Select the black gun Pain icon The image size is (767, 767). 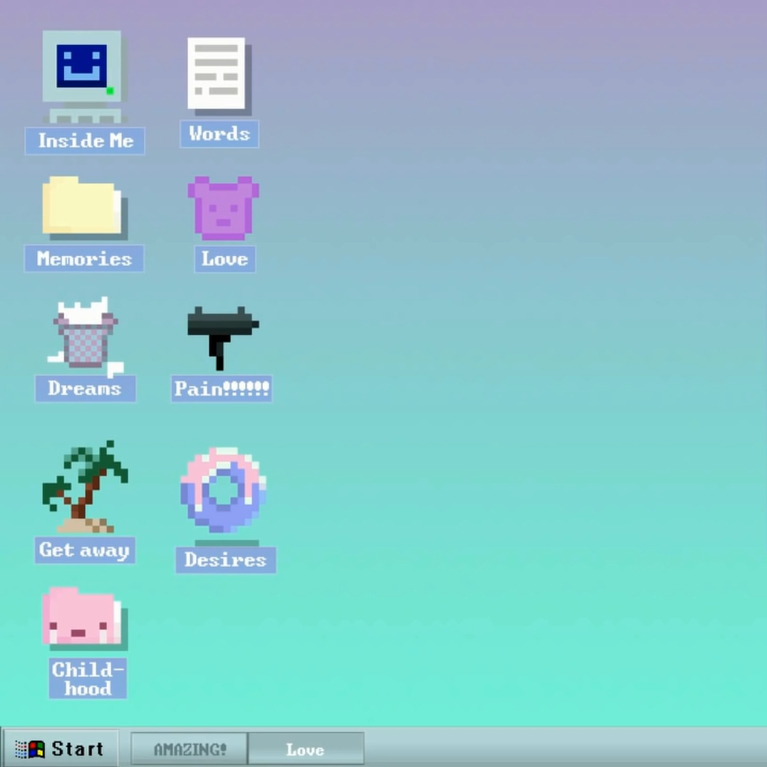coord(223,338)
